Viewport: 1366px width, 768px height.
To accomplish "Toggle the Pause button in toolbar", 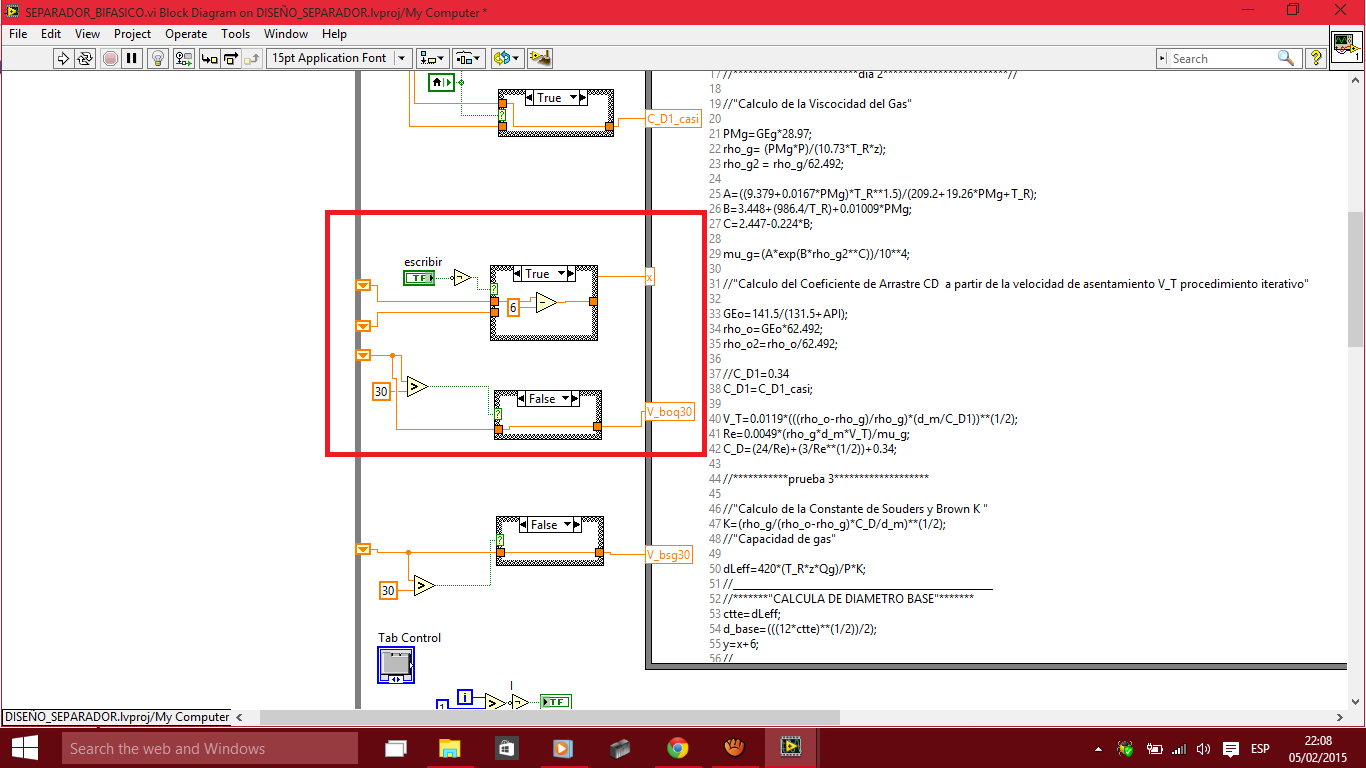I will click(132, 58).
